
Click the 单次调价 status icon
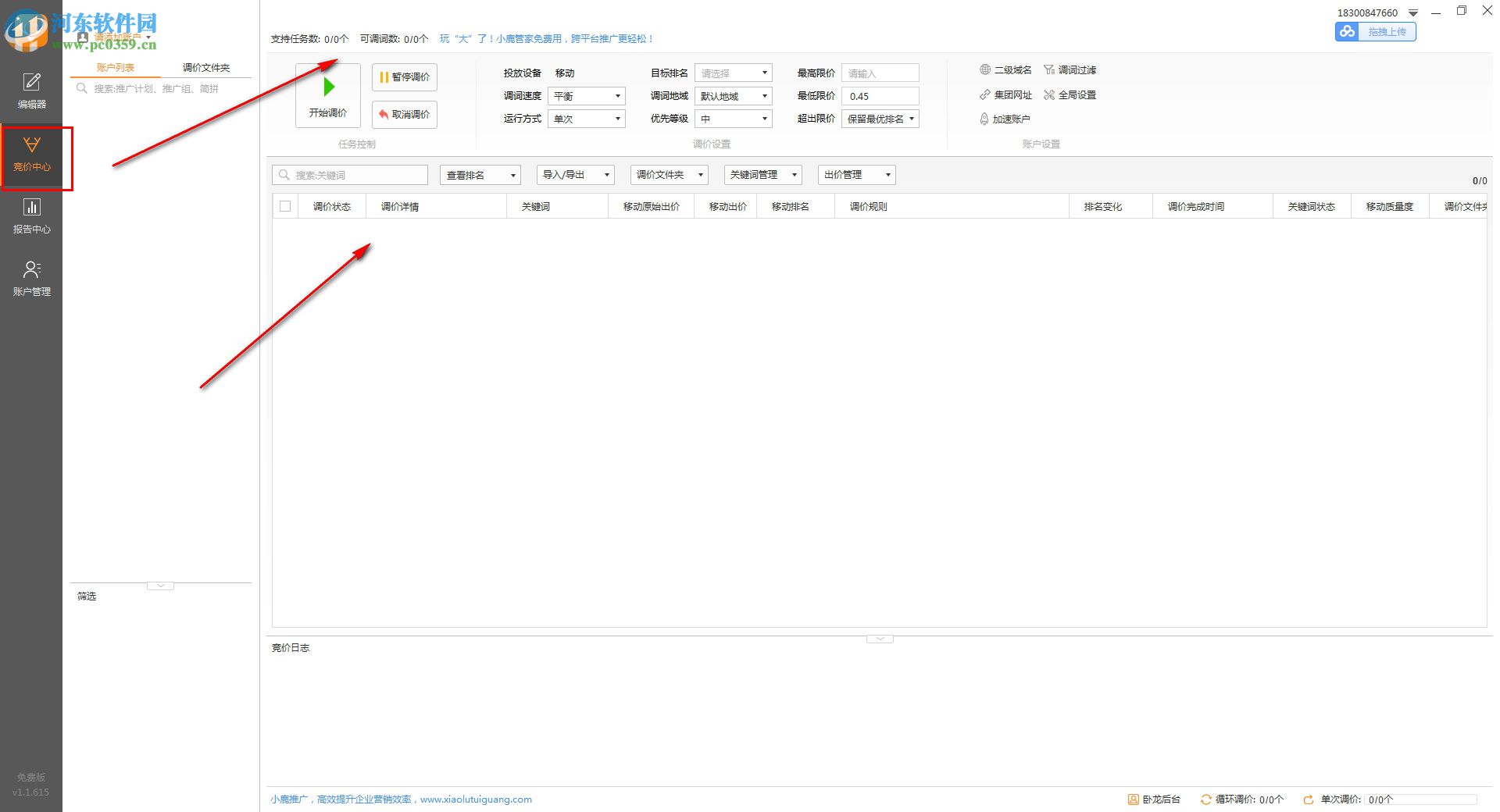(1309, 800)
